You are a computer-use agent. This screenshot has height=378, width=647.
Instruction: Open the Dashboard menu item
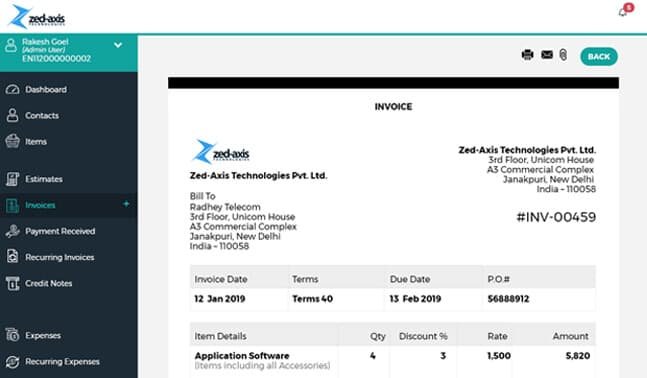click(46, 90)
